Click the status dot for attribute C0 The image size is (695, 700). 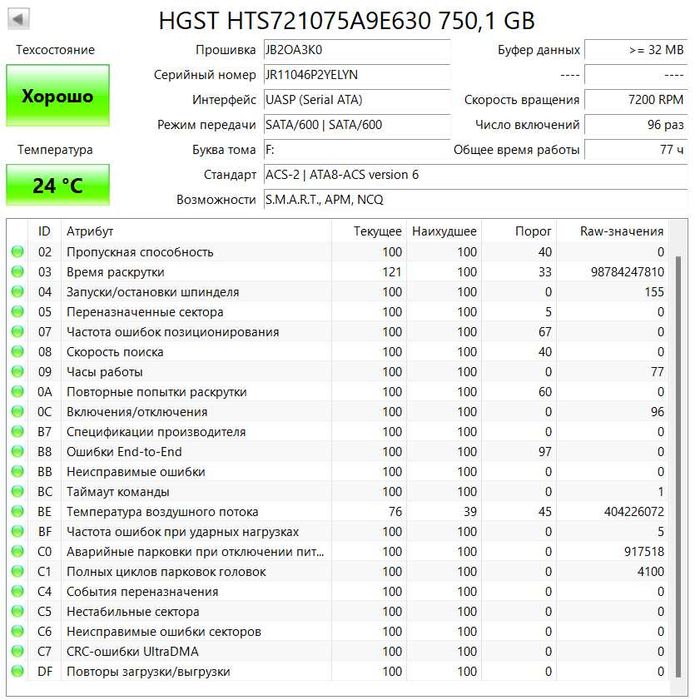[x=17, y=551]
